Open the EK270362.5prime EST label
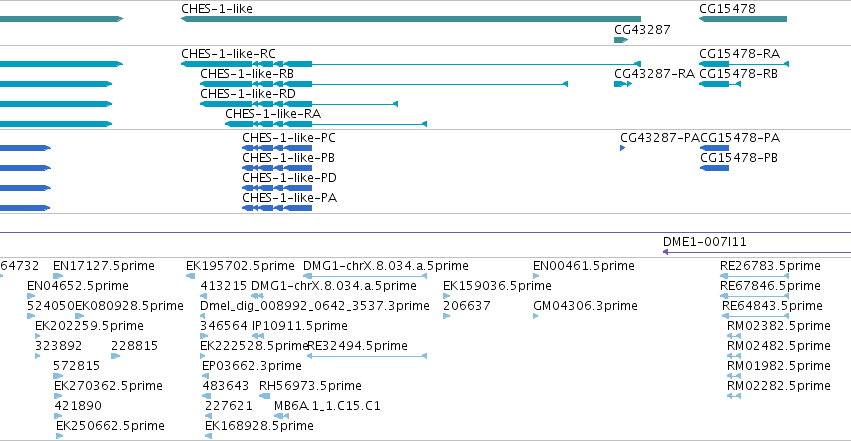 point(108,386)
